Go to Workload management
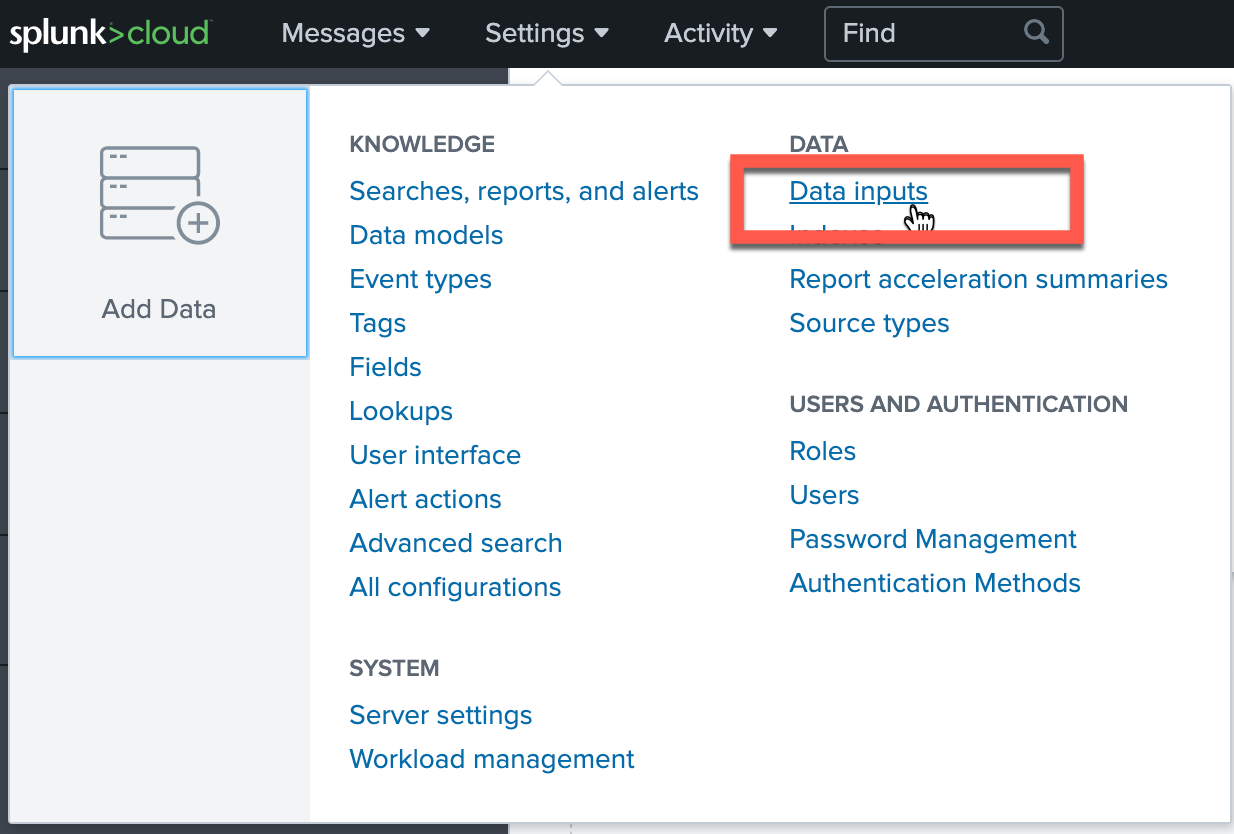Viewport: 1234px width, 834px height. point(491,759)
